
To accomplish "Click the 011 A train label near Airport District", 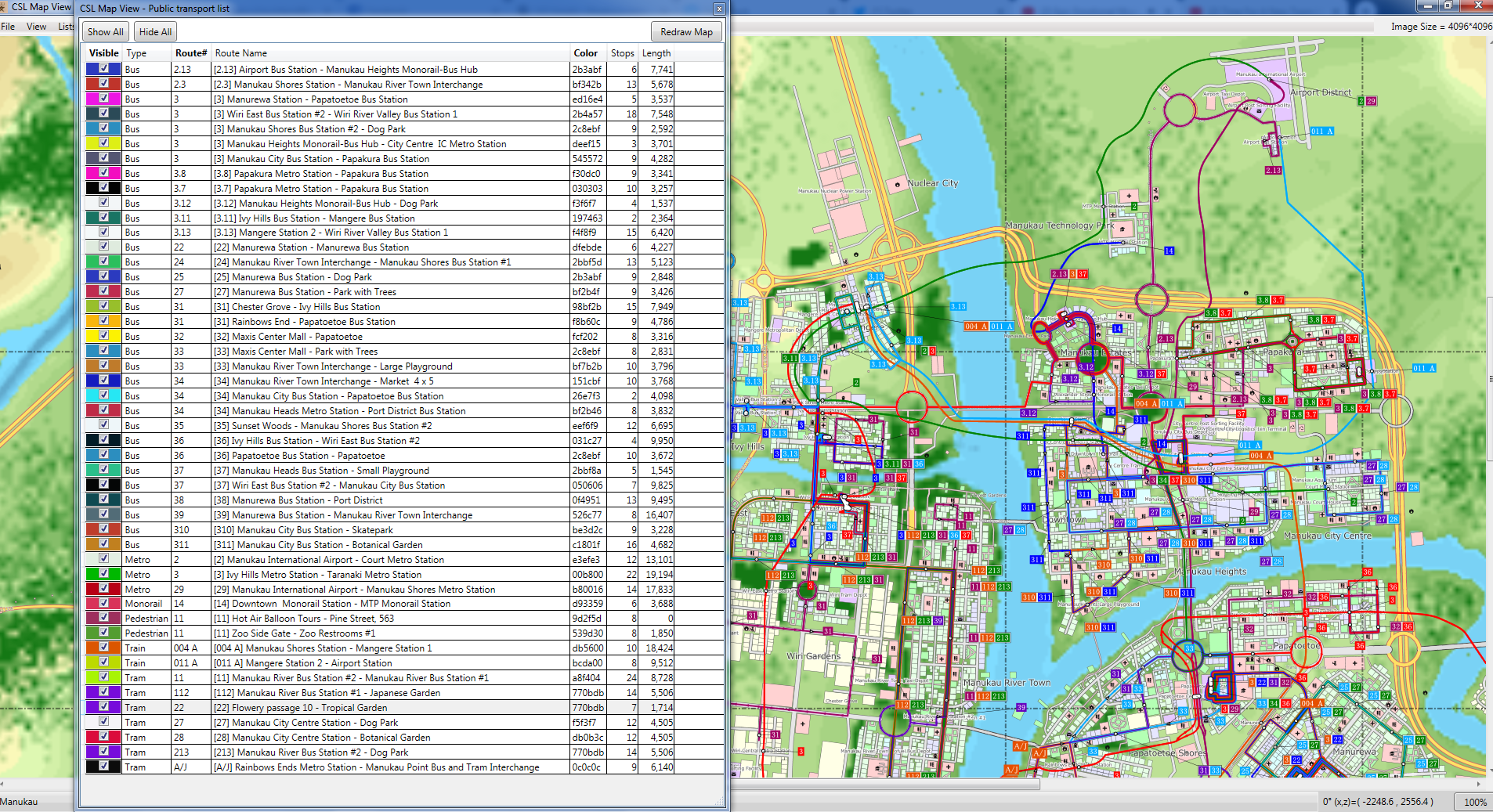I will 1321,132.
